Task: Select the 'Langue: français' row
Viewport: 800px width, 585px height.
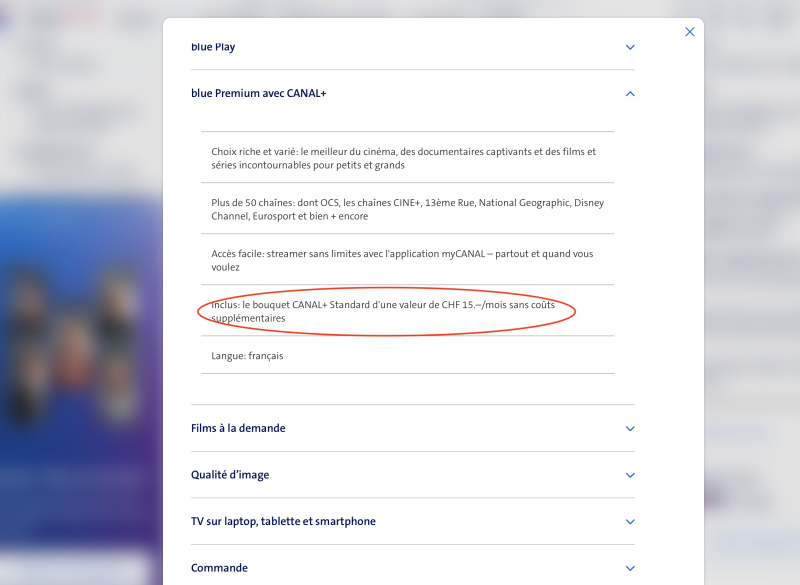Action: point(247,356)
